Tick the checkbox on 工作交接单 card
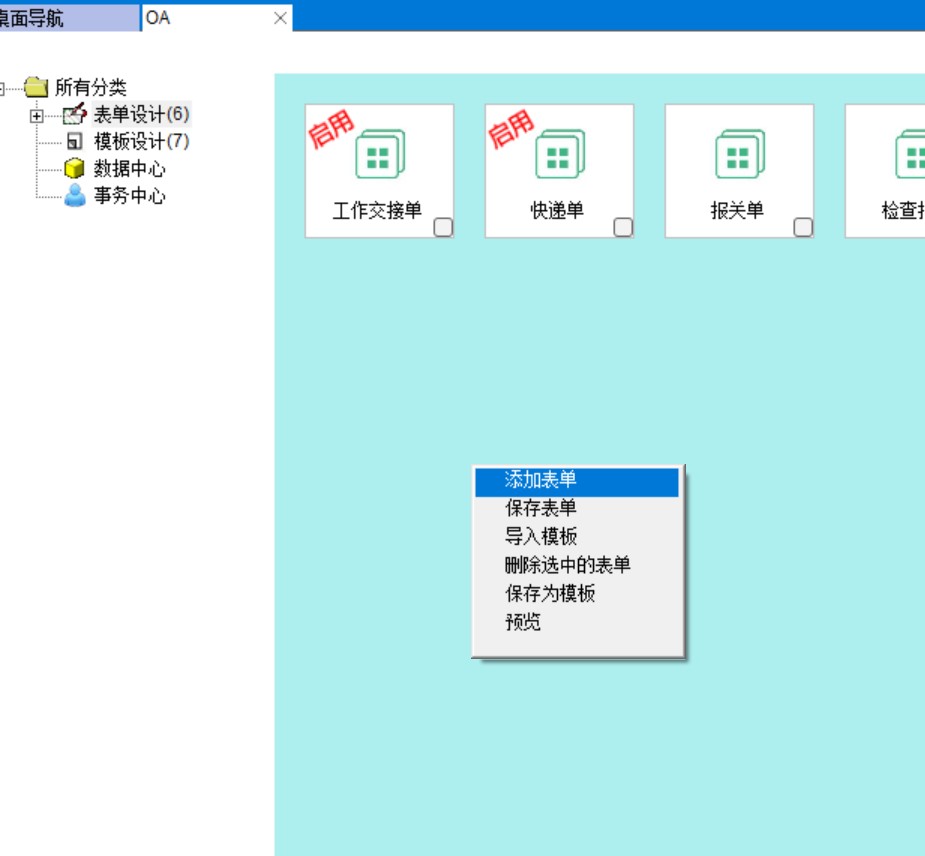This screenshot has height=856, width=925. point(443,228)
